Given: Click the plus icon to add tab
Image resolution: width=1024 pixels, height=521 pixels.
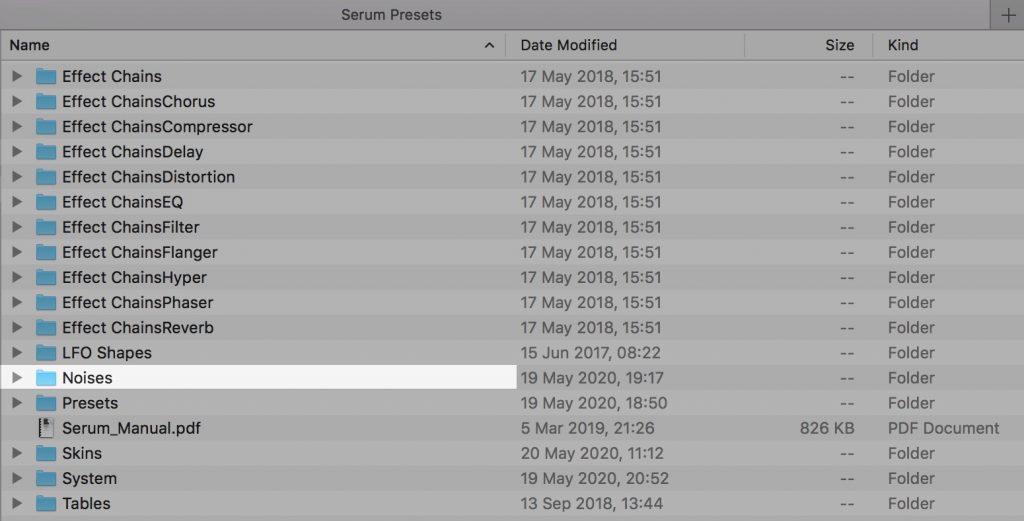Looking at the screenshot, I should tap(1007, 15).
